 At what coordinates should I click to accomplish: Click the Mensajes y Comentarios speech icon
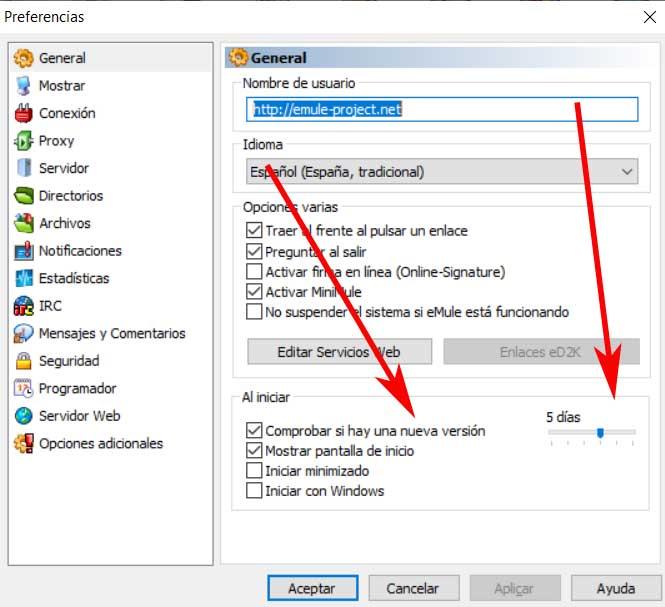[23, 333]
